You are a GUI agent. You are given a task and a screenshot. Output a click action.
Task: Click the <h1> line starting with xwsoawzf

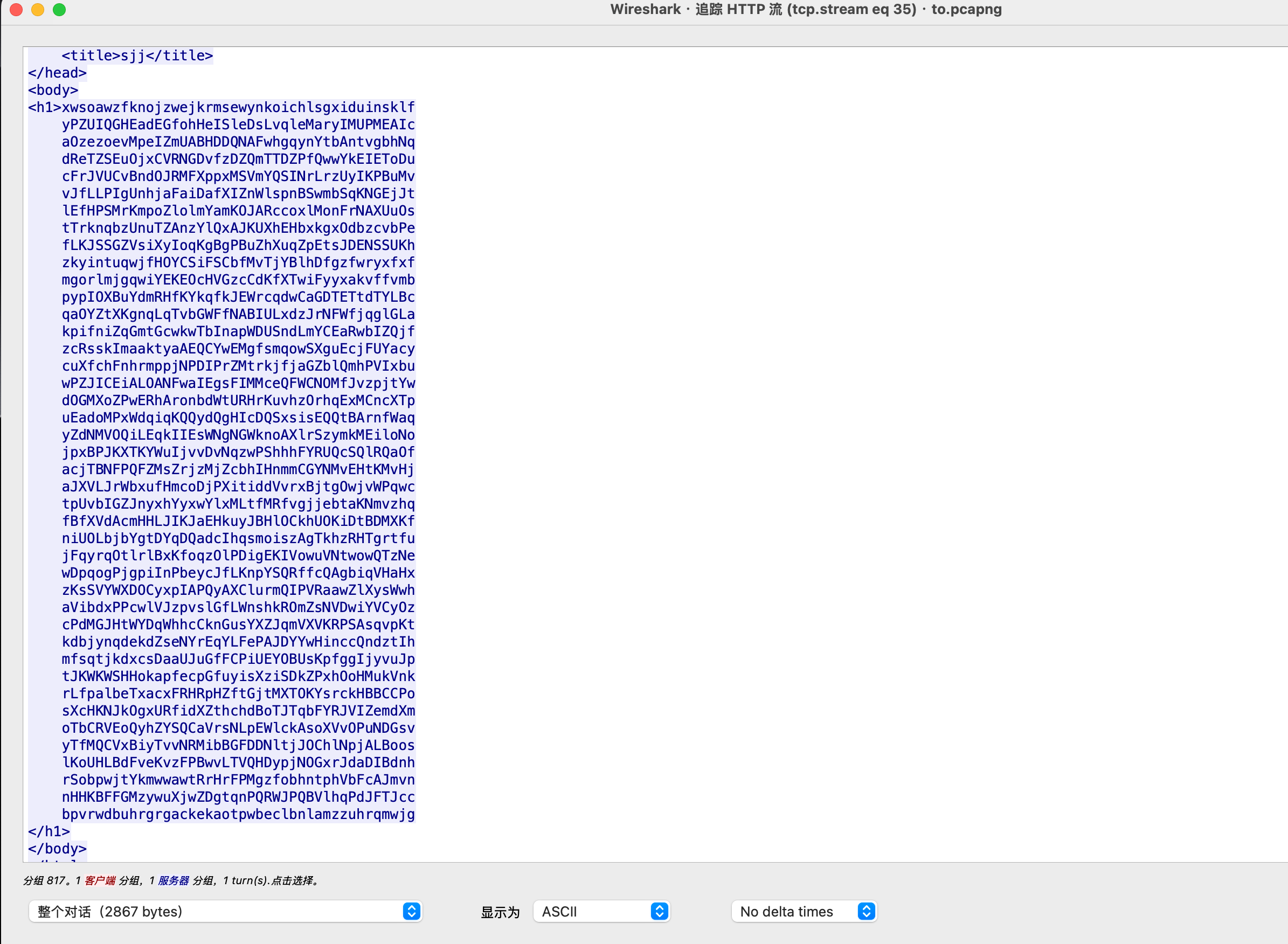[x=221, y=107]
